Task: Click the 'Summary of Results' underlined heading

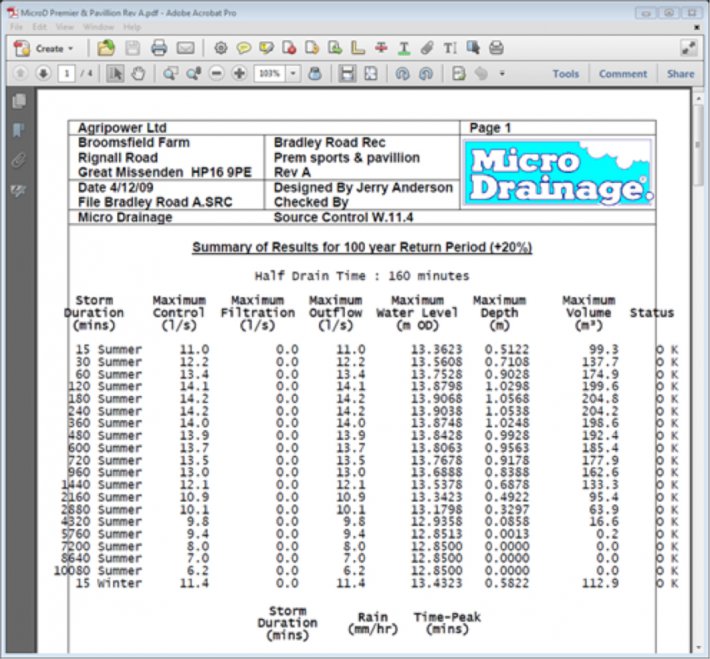Action: (362, 247)
